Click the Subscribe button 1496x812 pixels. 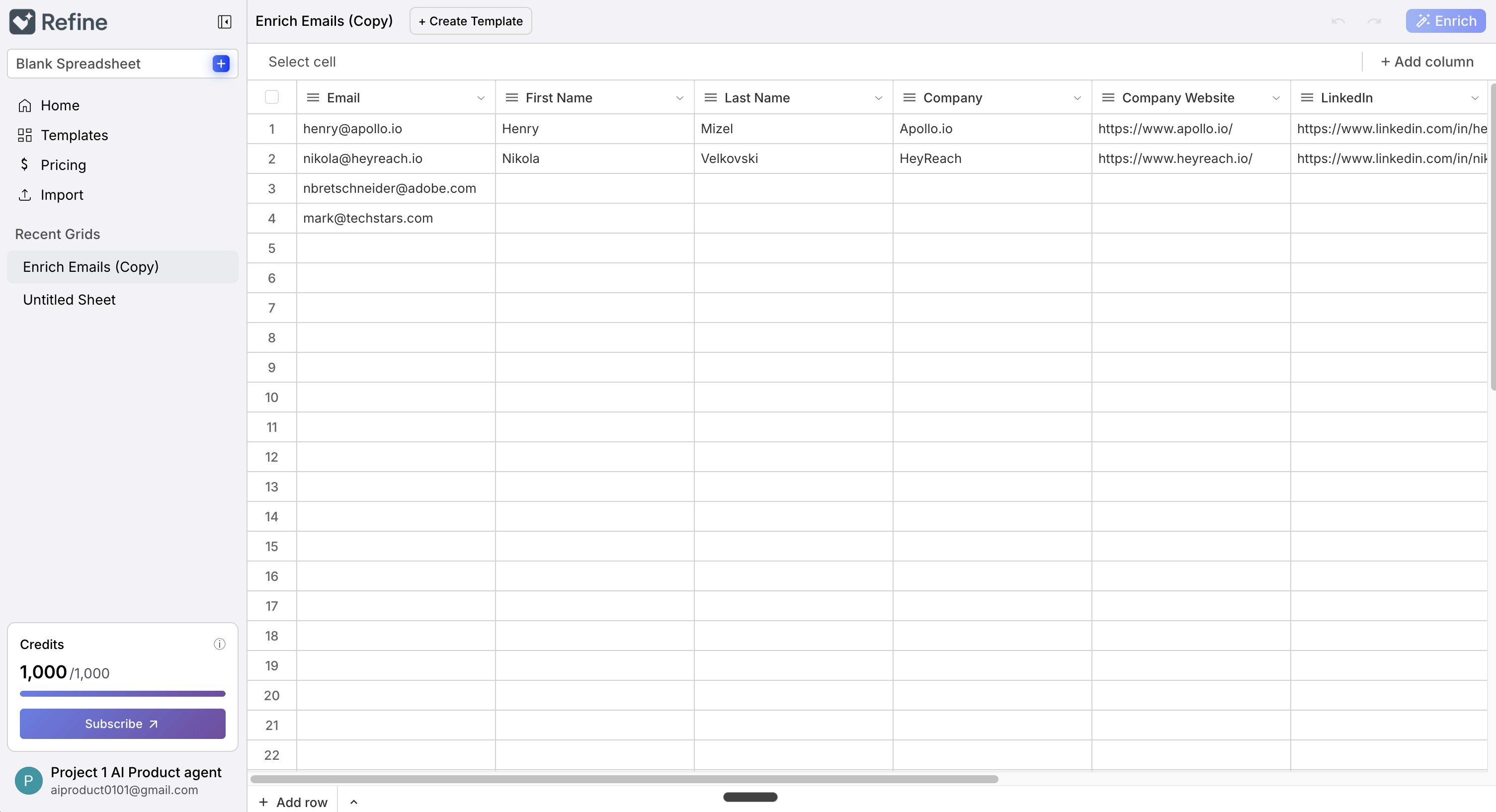(123, 724)
